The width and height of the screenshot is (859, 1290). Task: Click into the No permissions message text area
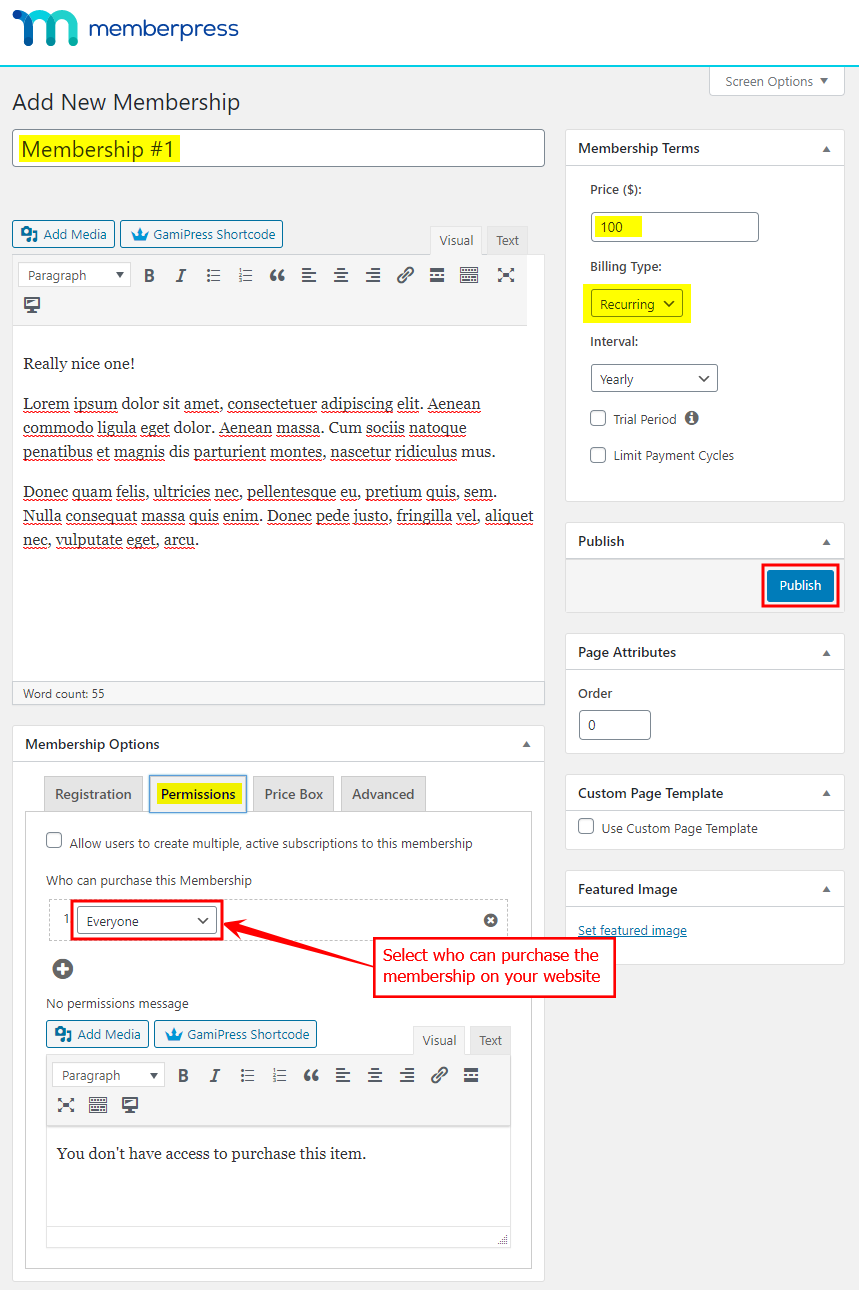pyautogui.click(x=278, y=1177)
